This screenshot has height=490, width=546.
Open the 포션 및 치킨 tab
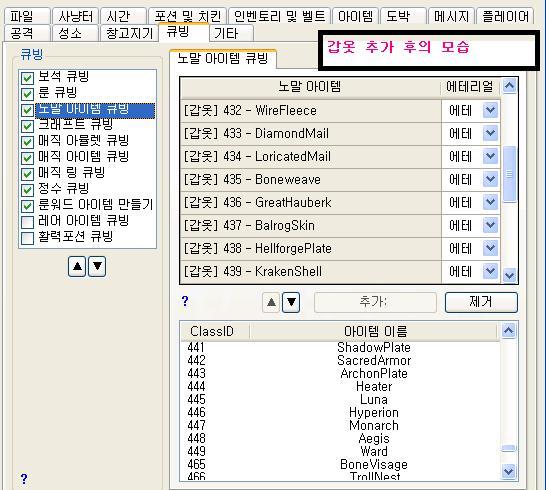pyautogui.click(x=187, y=16)
